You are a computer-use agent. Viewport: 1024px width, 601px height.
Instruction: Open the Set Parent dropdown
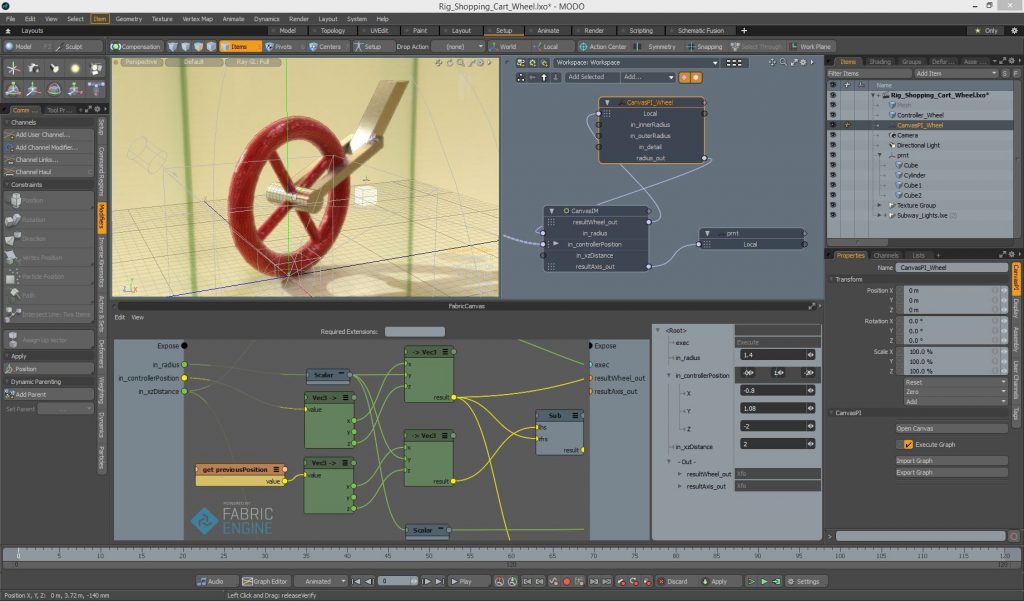click(x=65, y=409)
